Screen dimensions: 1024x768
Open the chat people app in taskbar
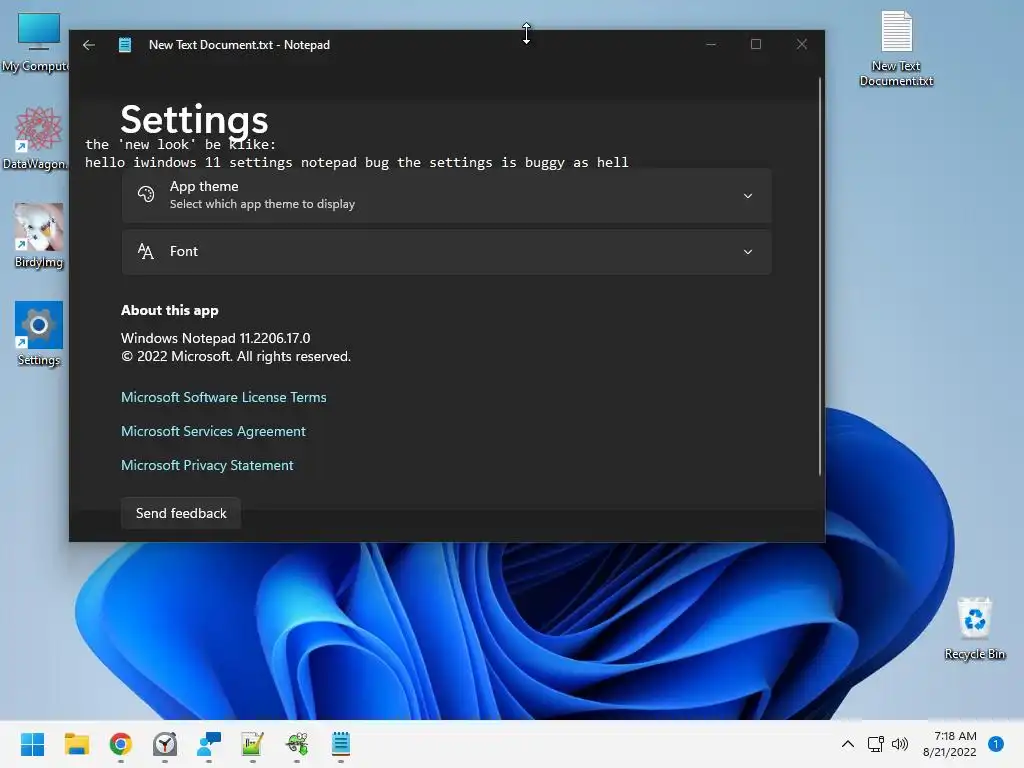(x=209, y=744)
